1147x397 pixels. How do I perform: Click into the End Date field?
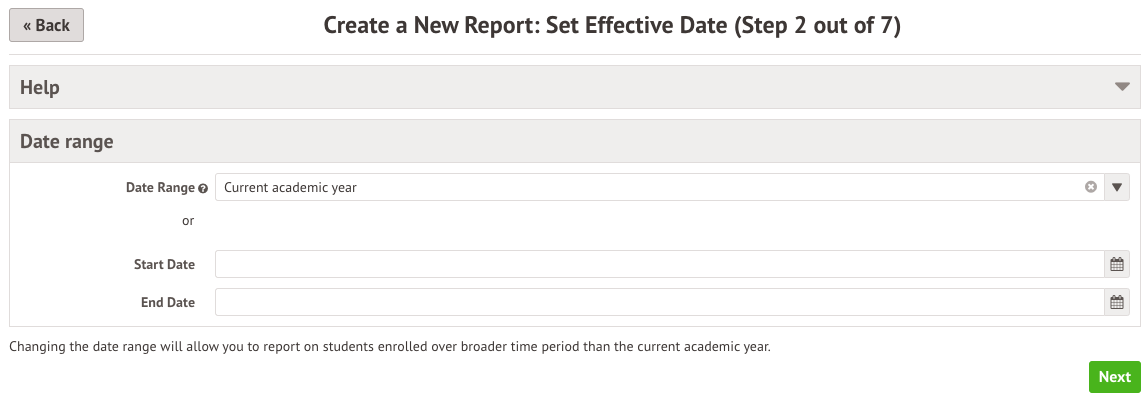click(659, 302)
